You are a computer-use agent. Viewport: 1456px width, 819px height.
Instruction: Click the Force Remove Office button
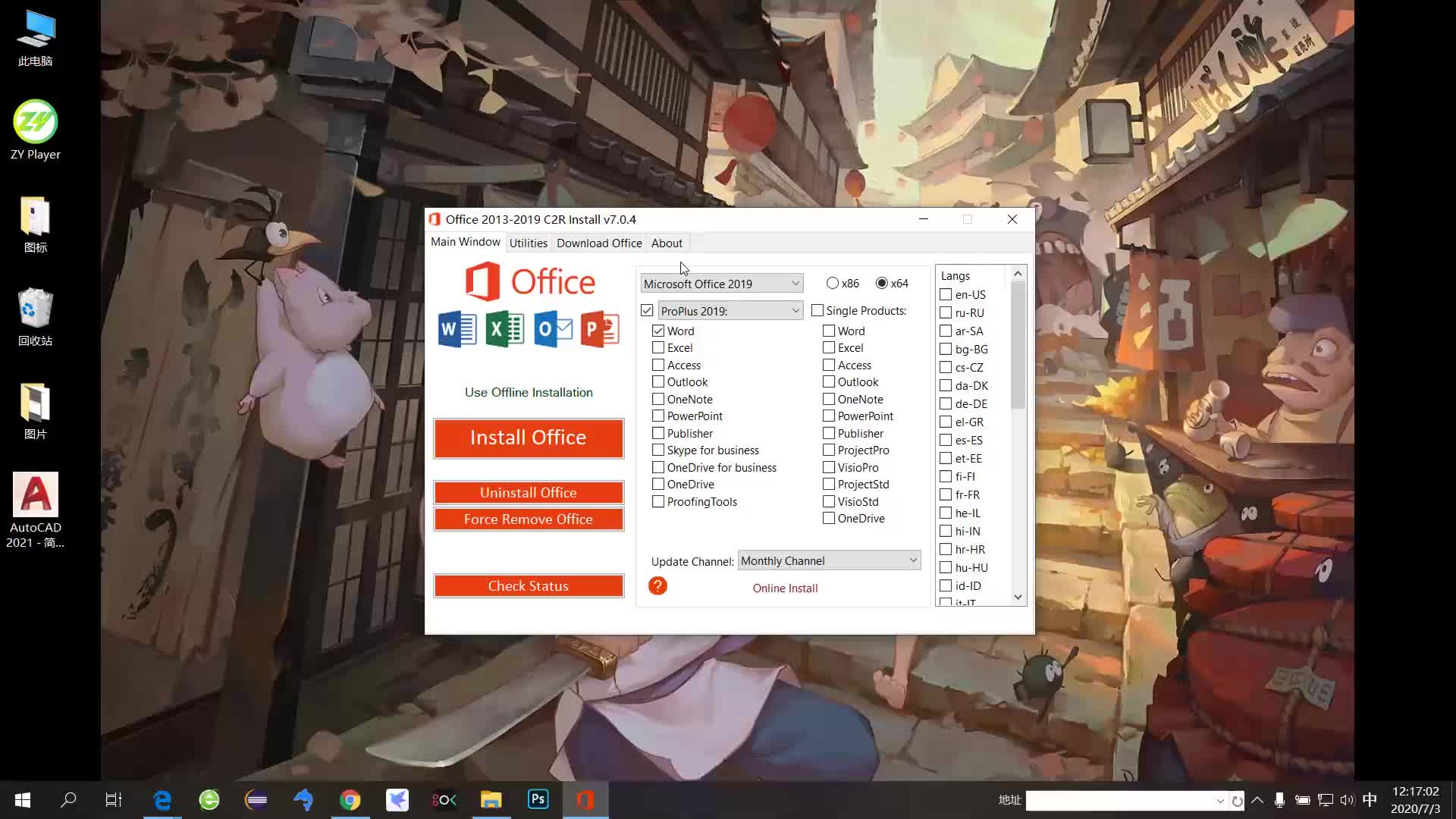click(x=528, y=519)
